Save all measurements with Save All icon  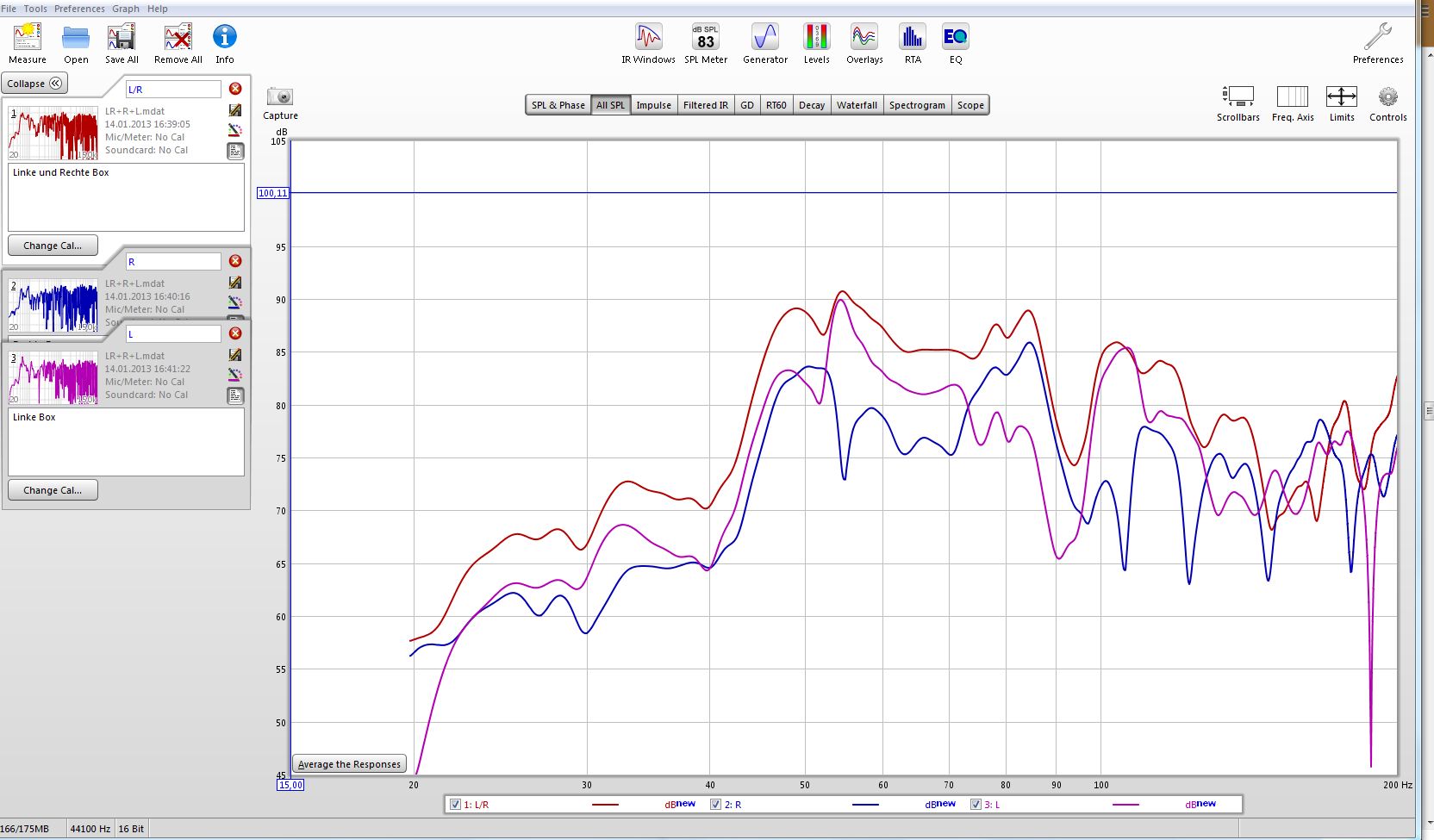coord(122,37)
